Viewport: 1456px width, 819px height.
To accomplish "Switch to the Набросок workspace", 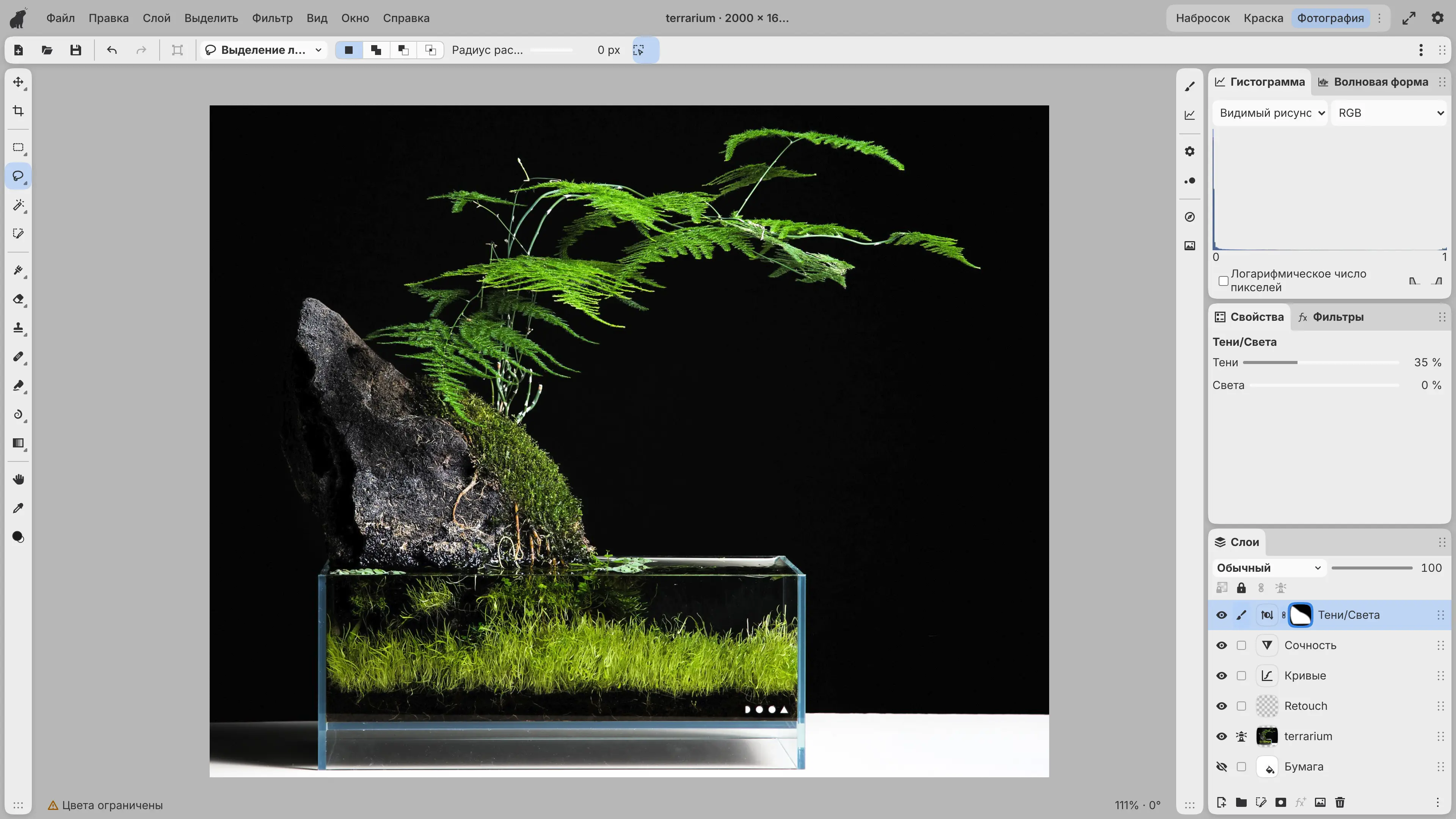I will (x=1203, y=18).
